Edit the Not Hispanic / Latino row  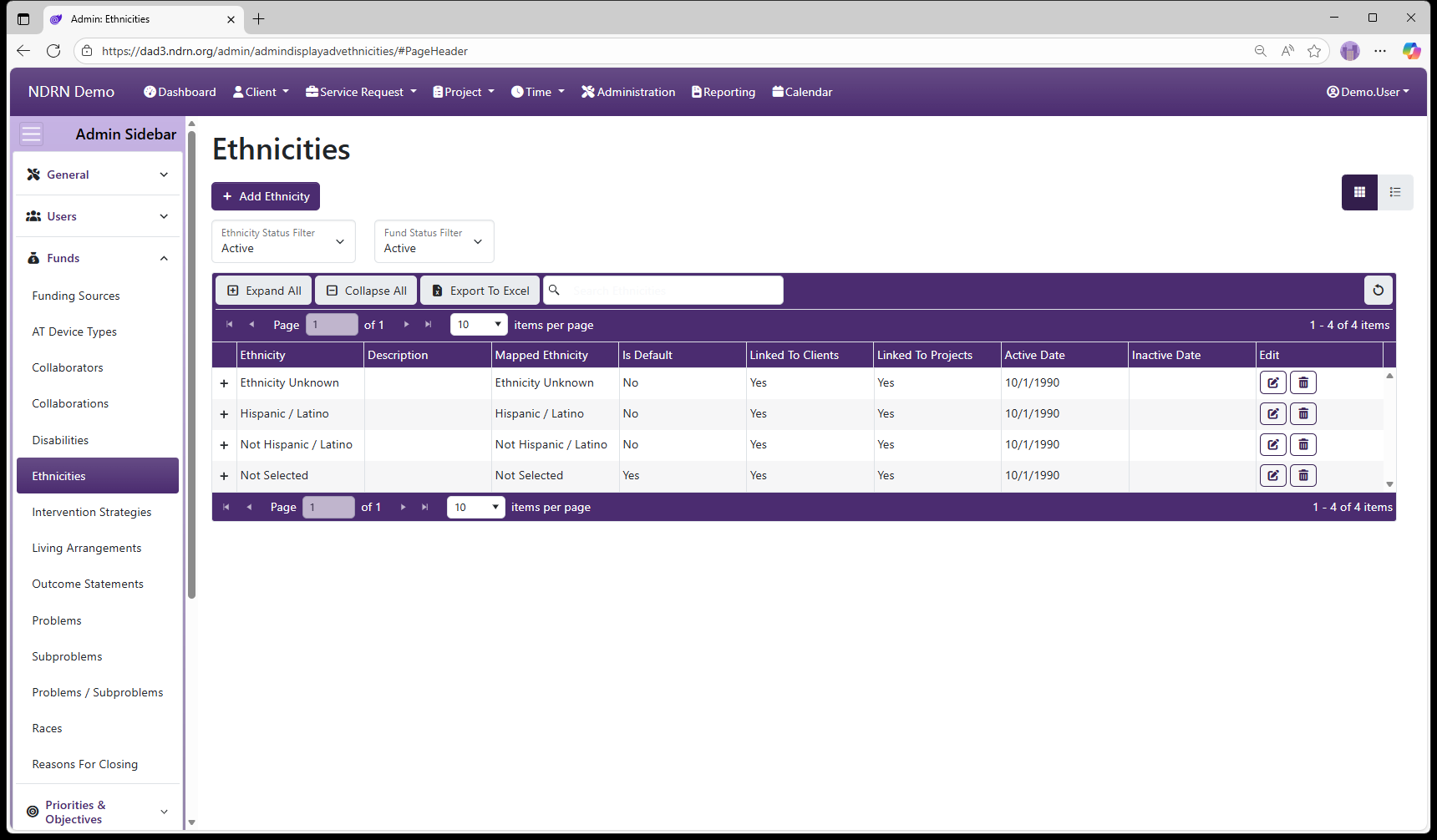pyautogui.click(x=1272, y=444)
